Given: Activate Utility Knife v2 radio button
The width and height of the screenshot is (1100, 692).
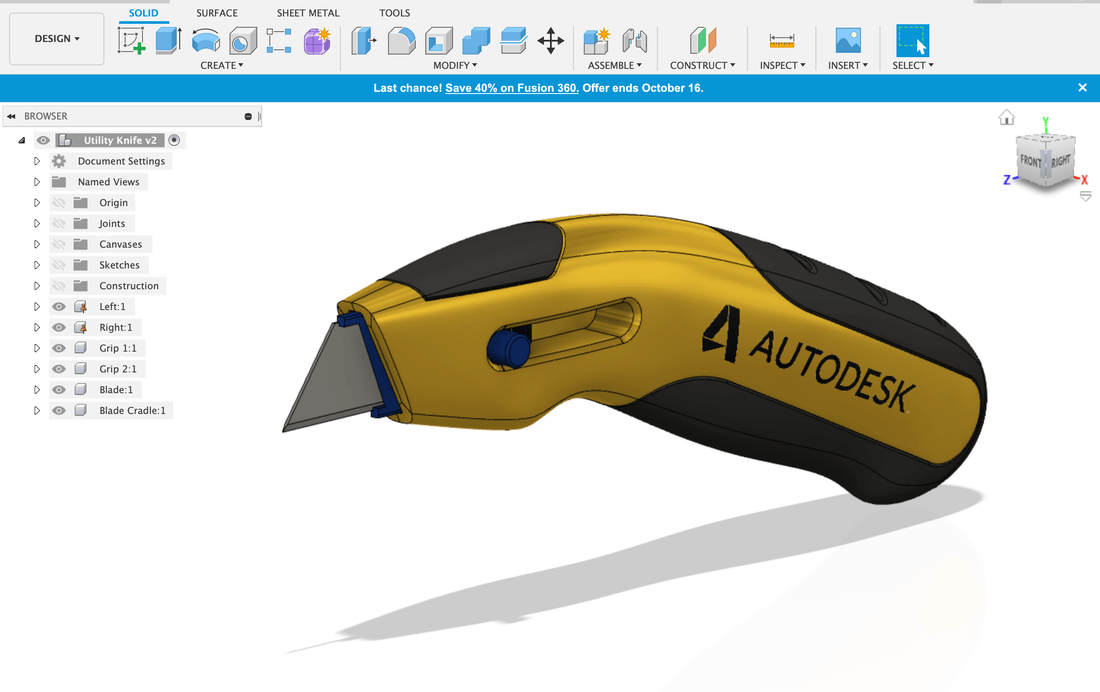Looking at the screenshot, I should [x=174, y=140].
